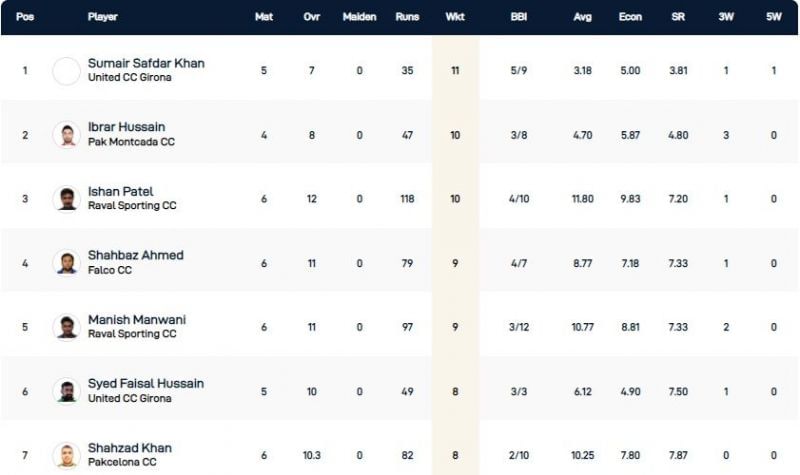Image resolution: width=800 pixels, height=475 pixels.
Task: Open Shahbaz Ahmed player name link
Action: click(135, 255)
